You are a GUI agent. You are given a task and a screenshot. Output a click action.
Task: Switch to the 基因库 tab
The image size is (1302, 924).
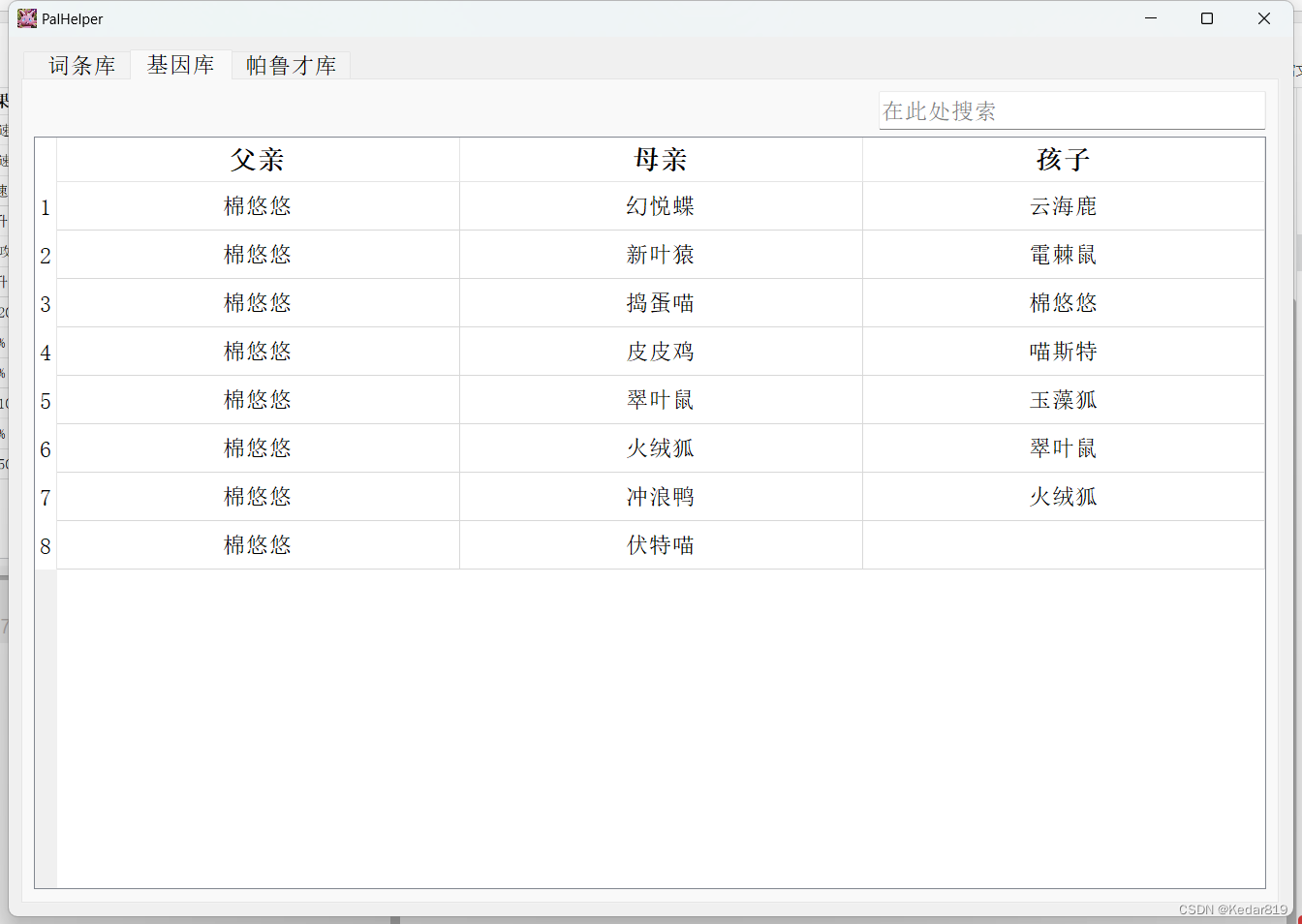(180, 64)
